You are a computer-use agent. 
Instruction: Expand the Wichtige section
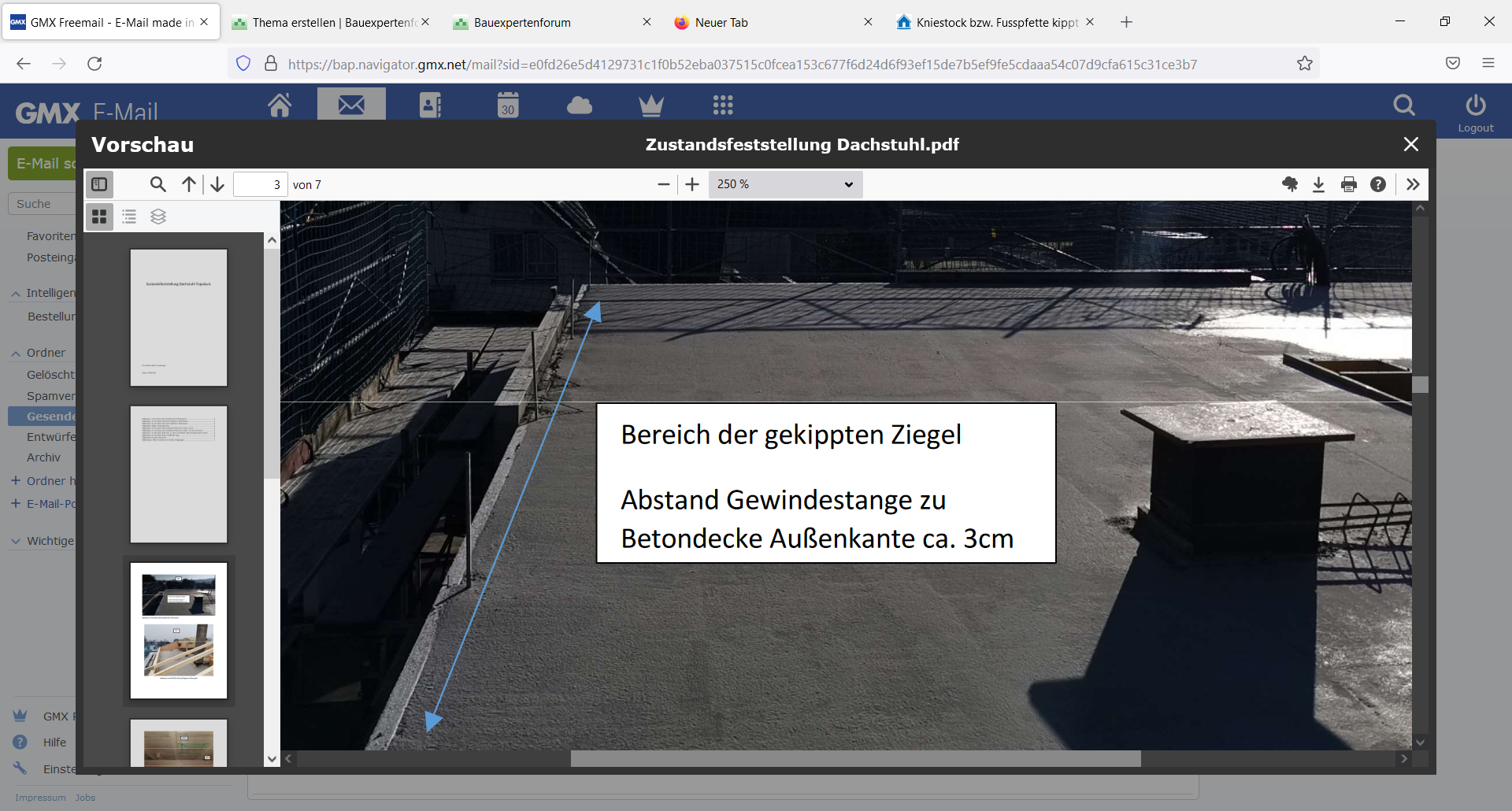point(16,541)
